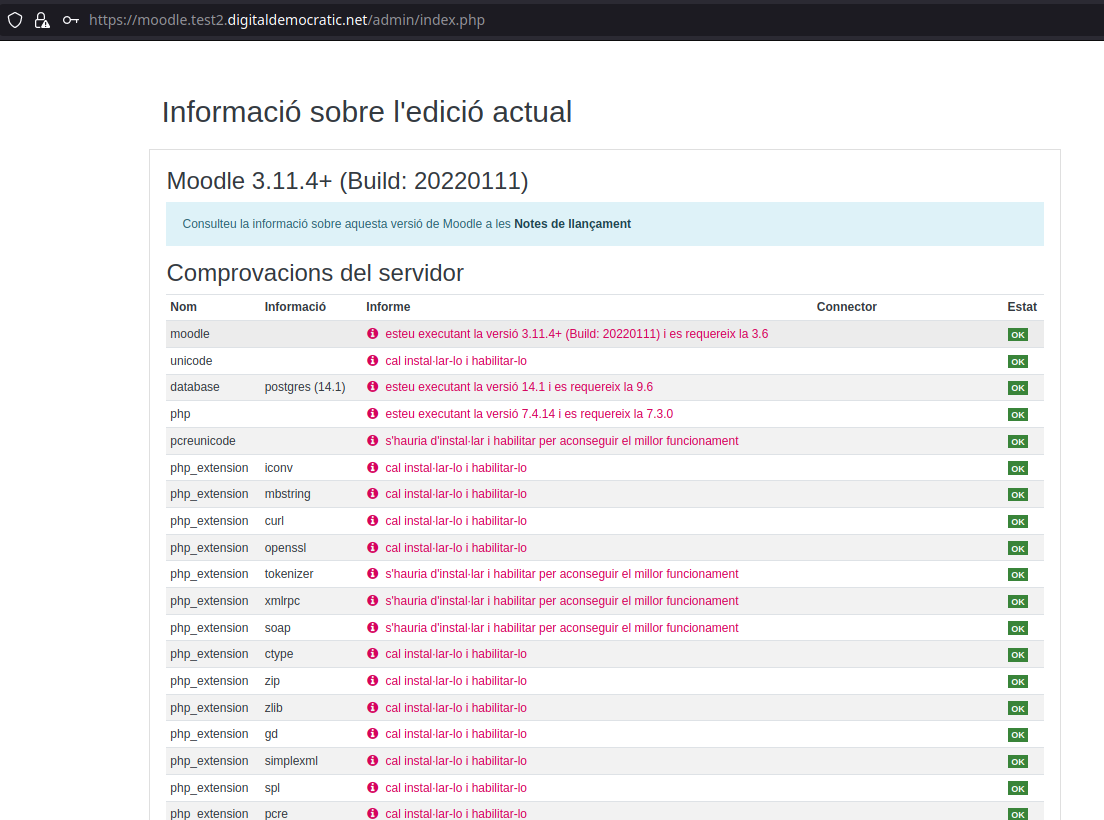
Task: Click info icon in the openssl row
Action: point(372,548)
